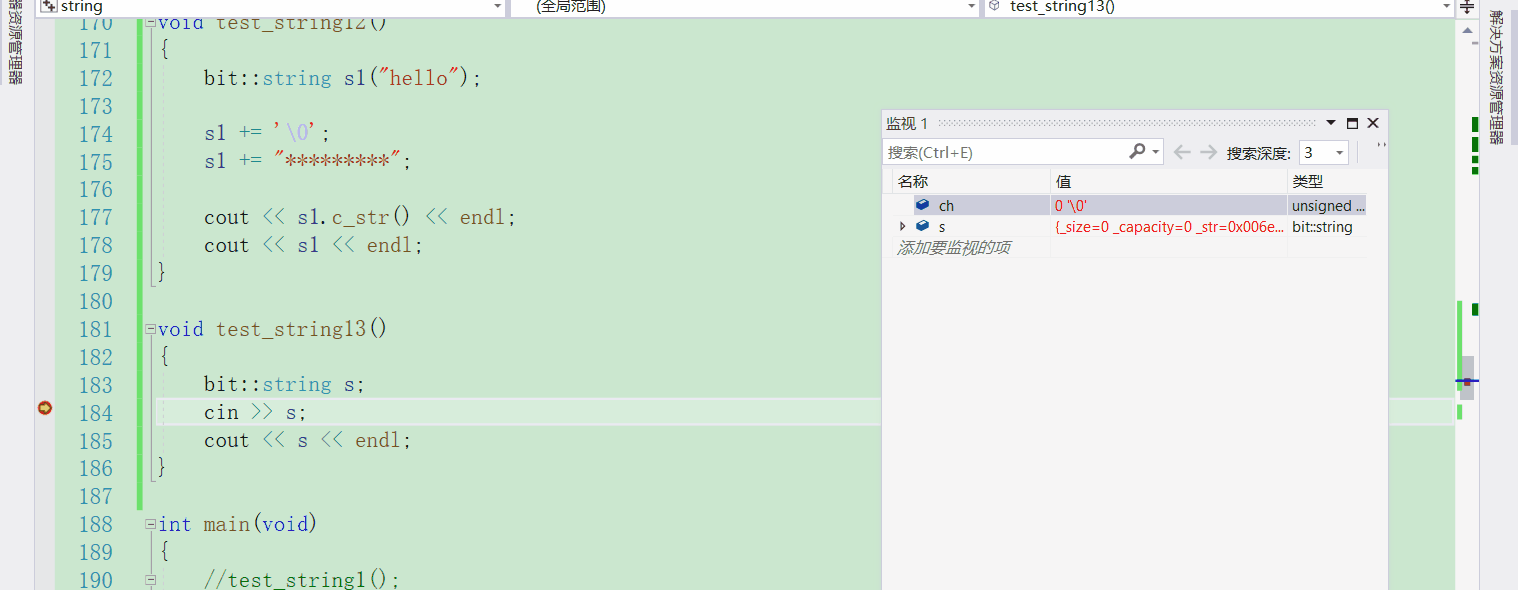Image resolution: width=1518 pixels, height=590 pixels.
Task: Click the bit::string type cell
Action: point(1322,227)
